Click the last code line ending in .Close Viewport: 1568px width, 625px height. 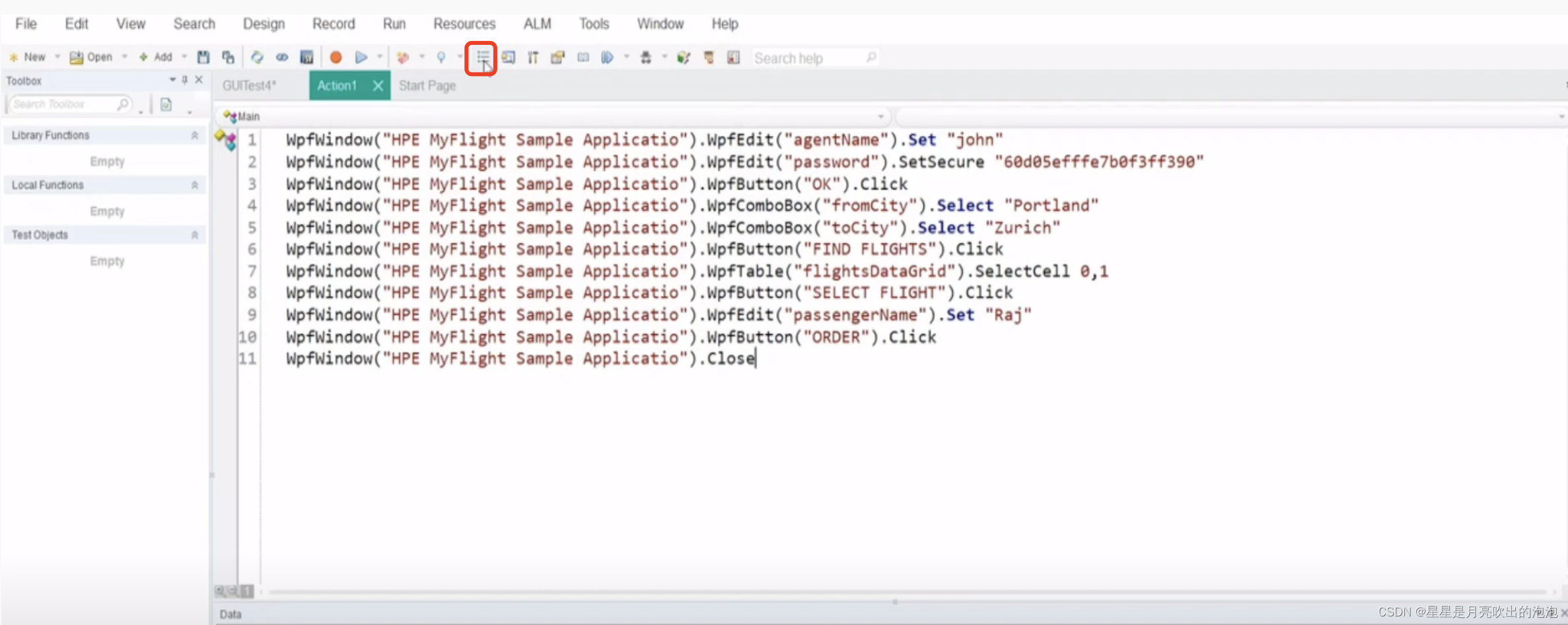520,359
